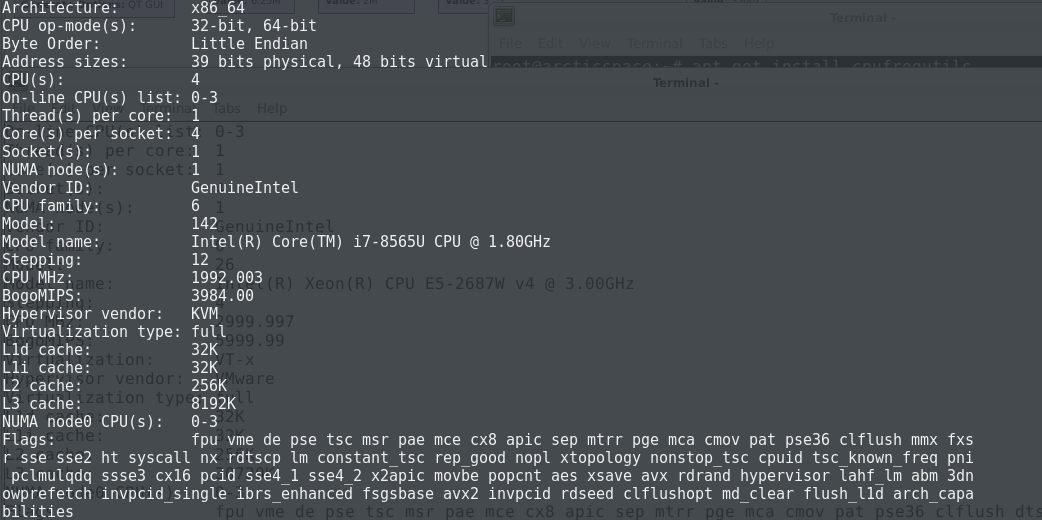1042x520 pixels.
Task: Open Help menu above the apt-get command
Action: tap(758, 43)
